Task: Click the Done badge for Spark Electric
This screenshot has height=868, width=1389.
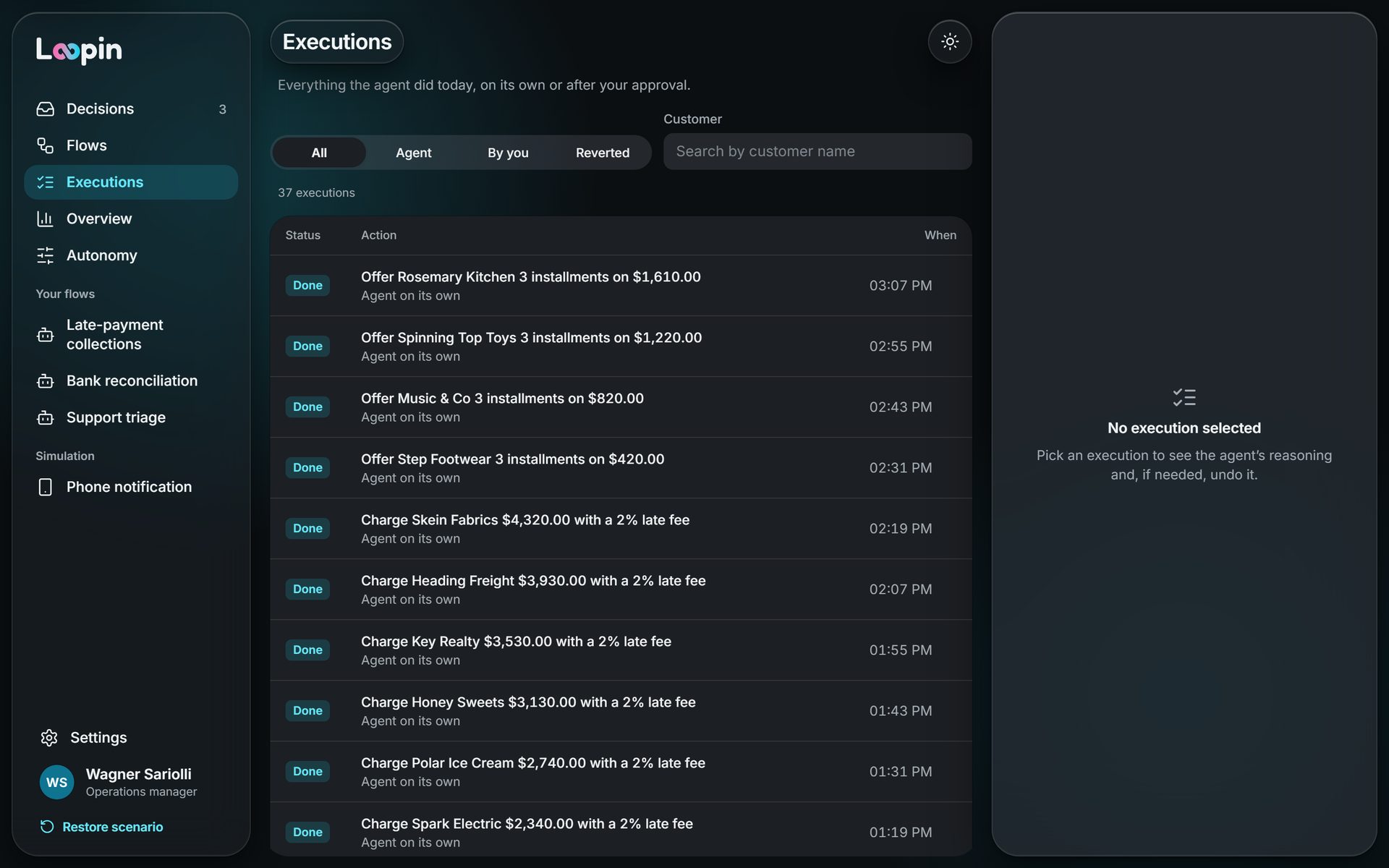Action: (x=307, y=833)
